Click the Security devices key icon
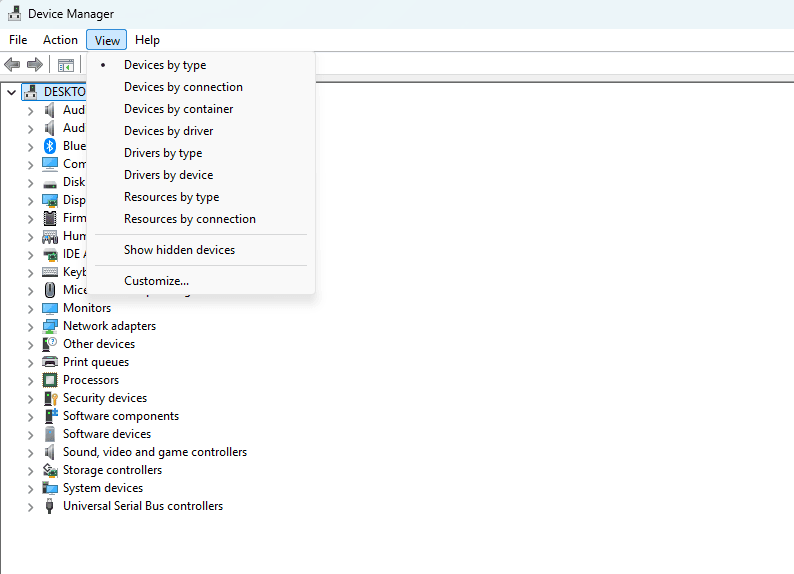Image resolution: width=794 pixels, height=574 pixels. click(x=51, y=398)
